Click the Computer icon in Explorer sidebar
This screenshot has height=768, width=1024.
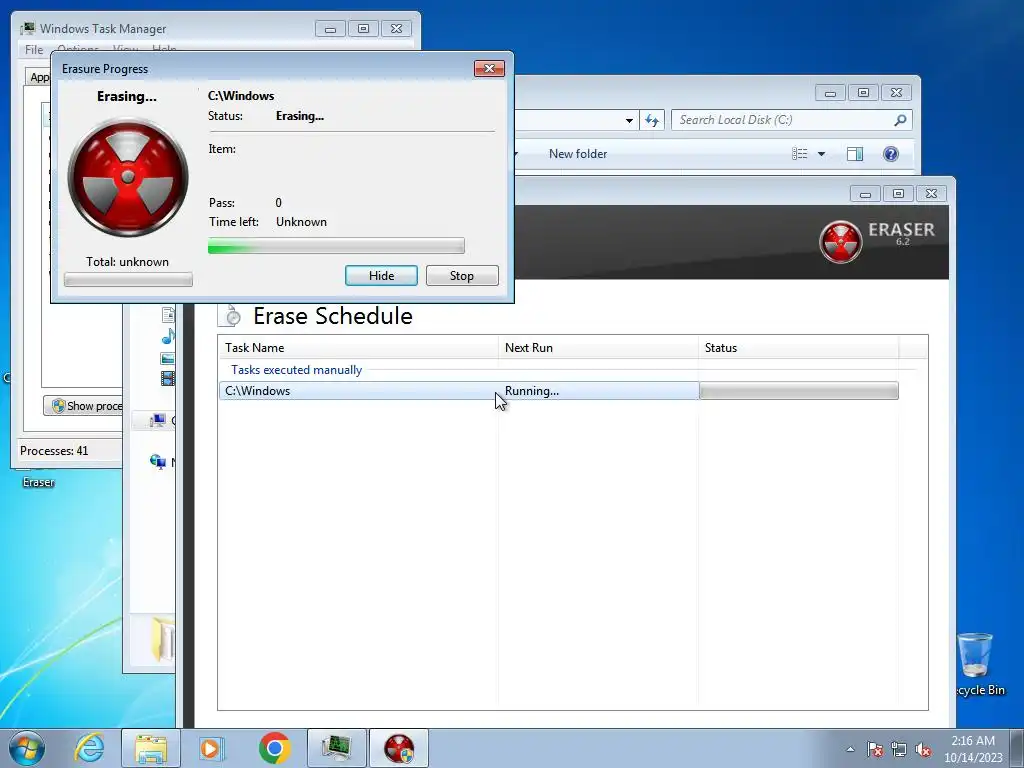point(157,421)
